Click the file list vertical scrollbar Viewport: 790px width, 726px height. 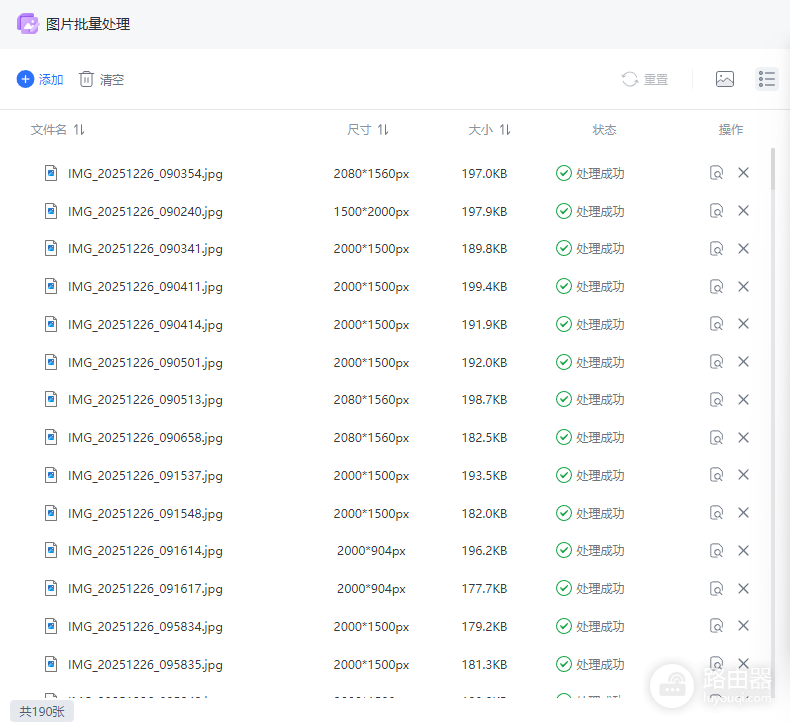click(x=772, y=169)
